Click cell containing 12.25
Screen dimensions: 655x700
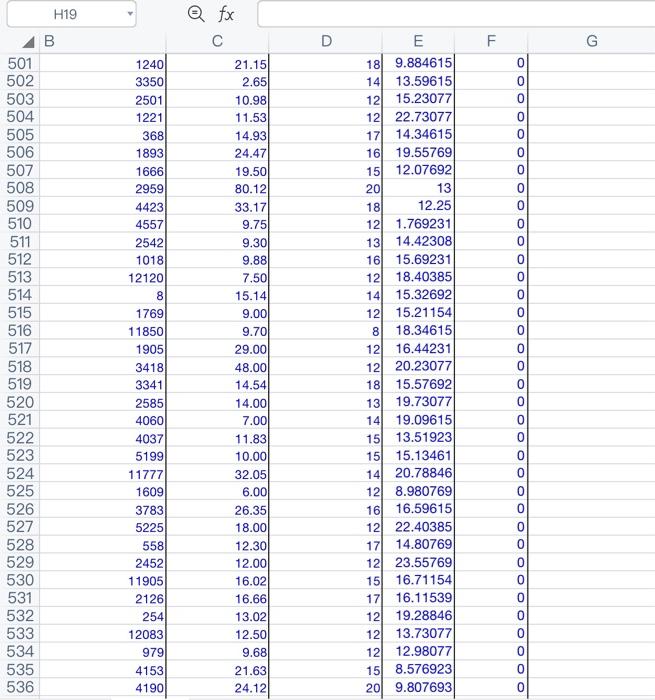pos(418,206)
